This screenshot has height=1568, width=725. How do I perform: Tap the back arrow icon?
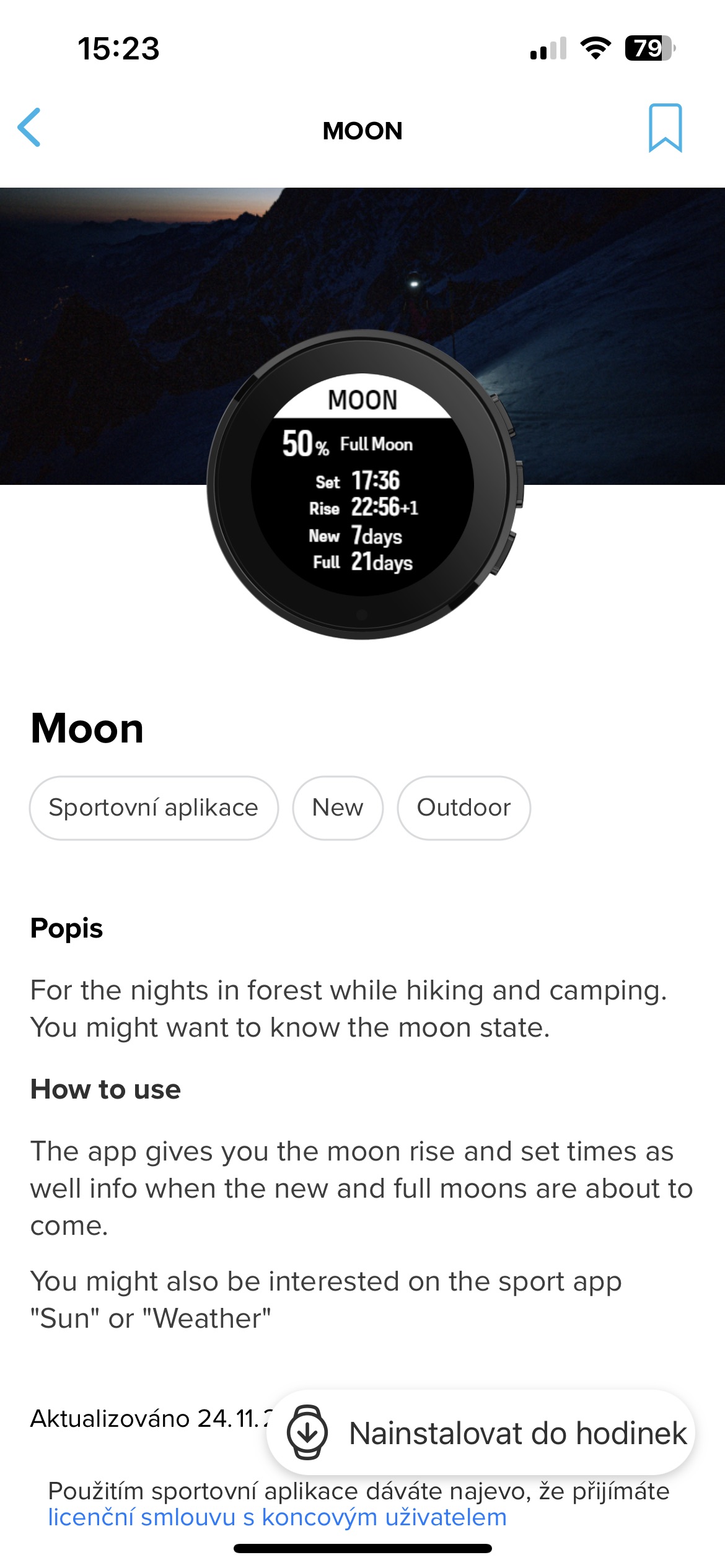pyautogui.click(x=29, y=128)
